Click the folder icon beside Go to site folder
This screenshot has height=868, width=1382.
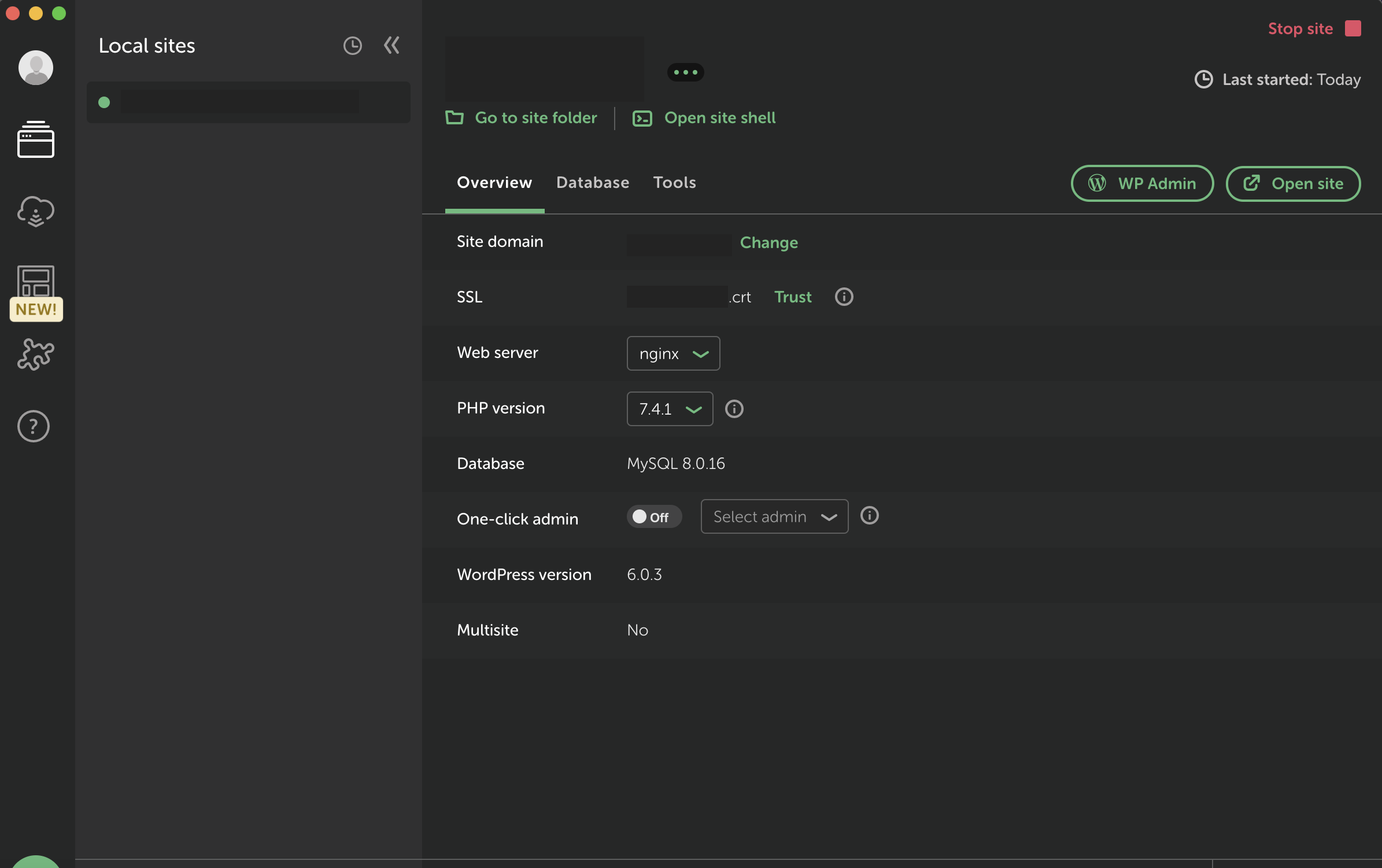(x=454, y=117)
